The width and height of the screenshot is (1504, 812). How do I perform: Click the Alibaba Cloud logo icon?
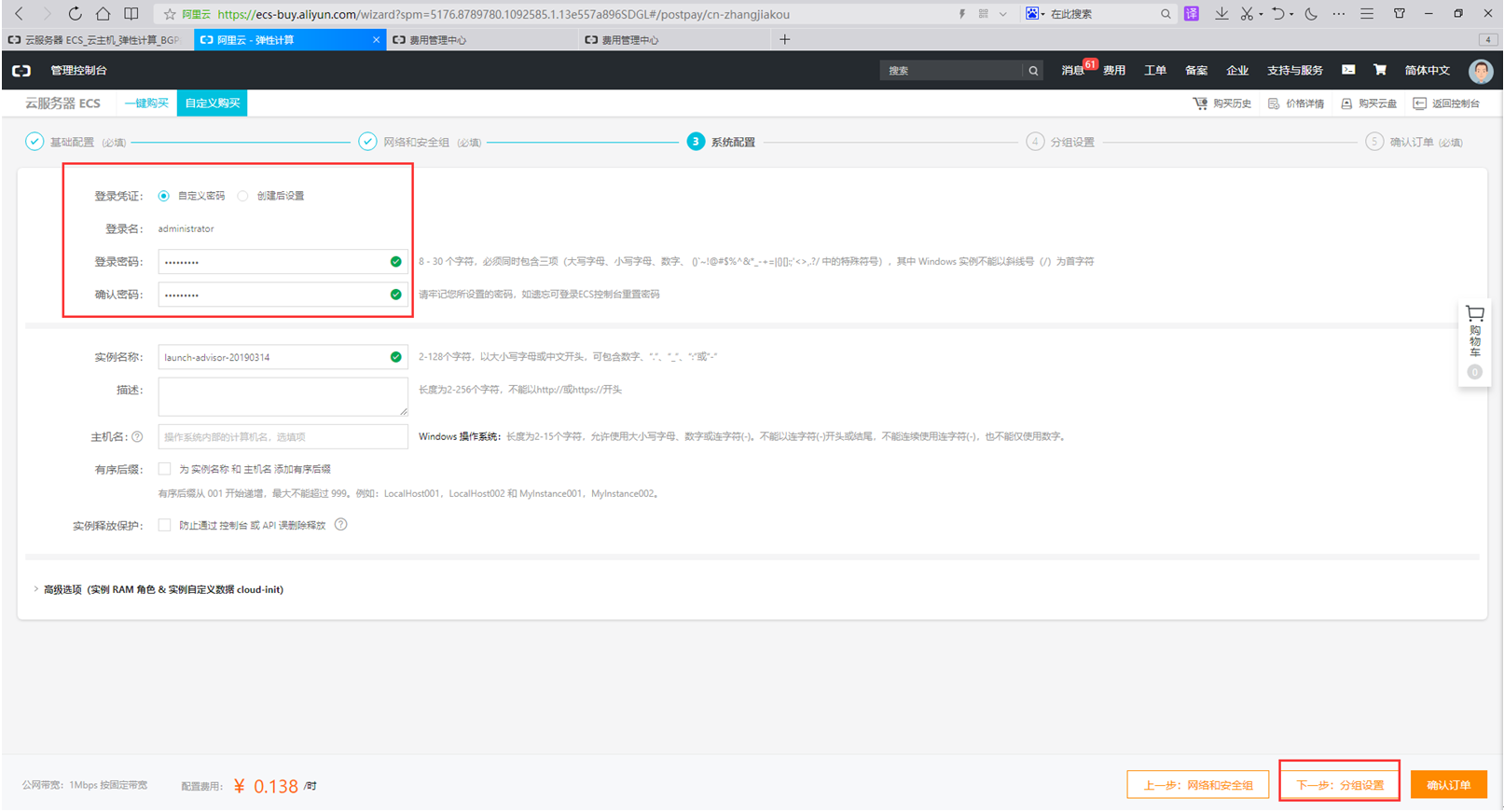(x=21, y=71)
